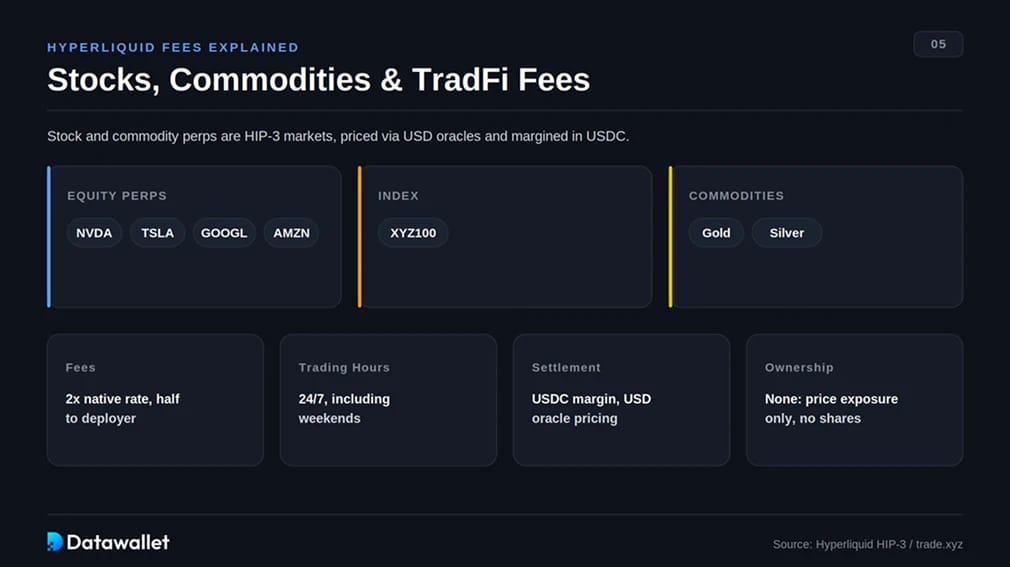Click the Commodities panel heading
1010x567 pixels.
tap(736, 195)
